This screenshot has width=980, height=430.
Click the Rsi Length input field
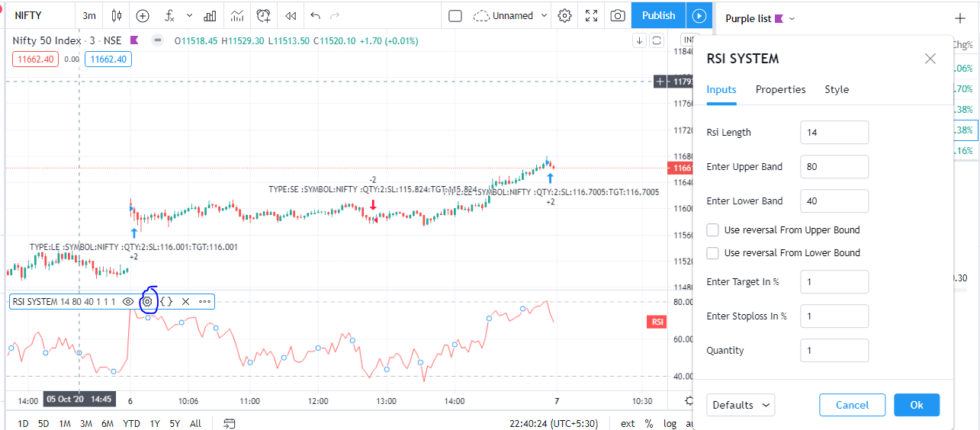834,132
